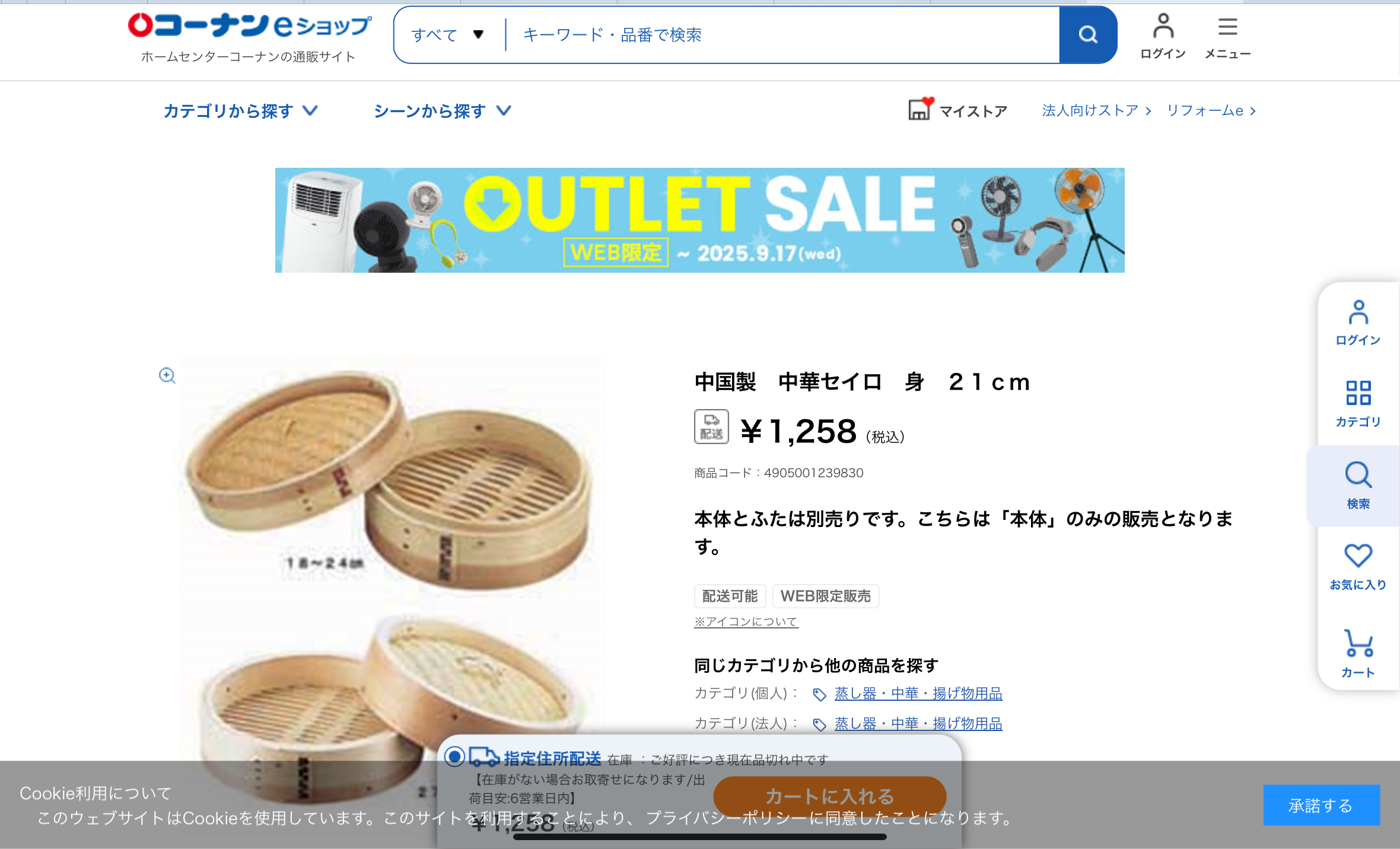Image resolution: width=1400 pixels, height=849 pixels.
Task: Click search icon in side panel
Action: coord(1358,475)
